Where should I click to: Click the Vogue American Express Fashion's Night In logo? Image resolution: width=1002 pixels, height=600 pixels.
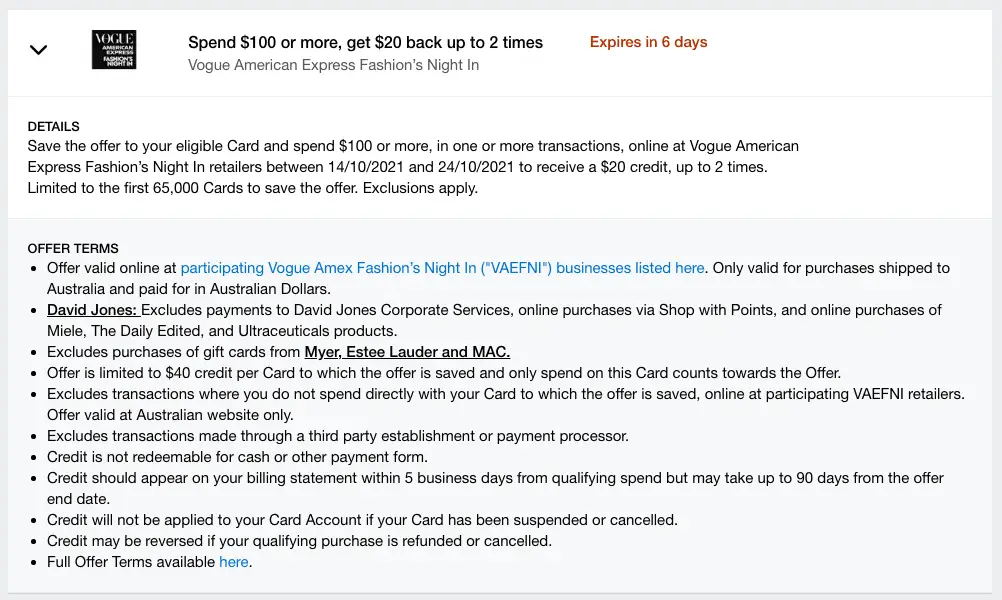click(x=114, y=50)
